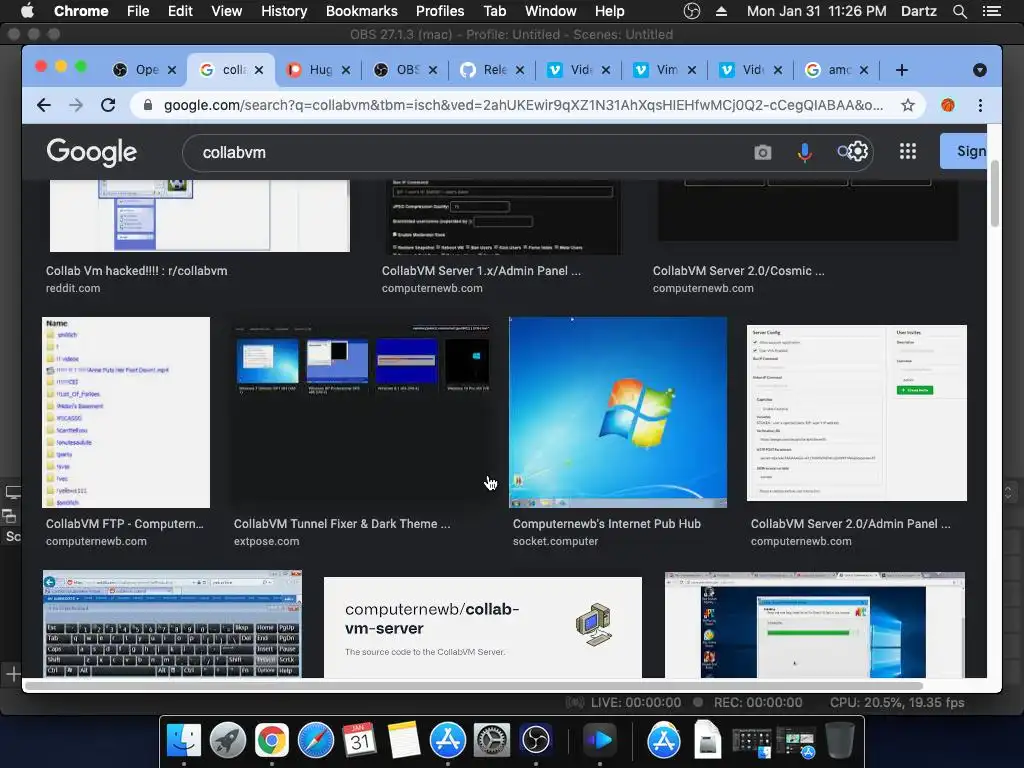Switch to the GitHub 'Rele' tab
The width and height of the screenshot is (1024, 768).
(x=493, y=70)
